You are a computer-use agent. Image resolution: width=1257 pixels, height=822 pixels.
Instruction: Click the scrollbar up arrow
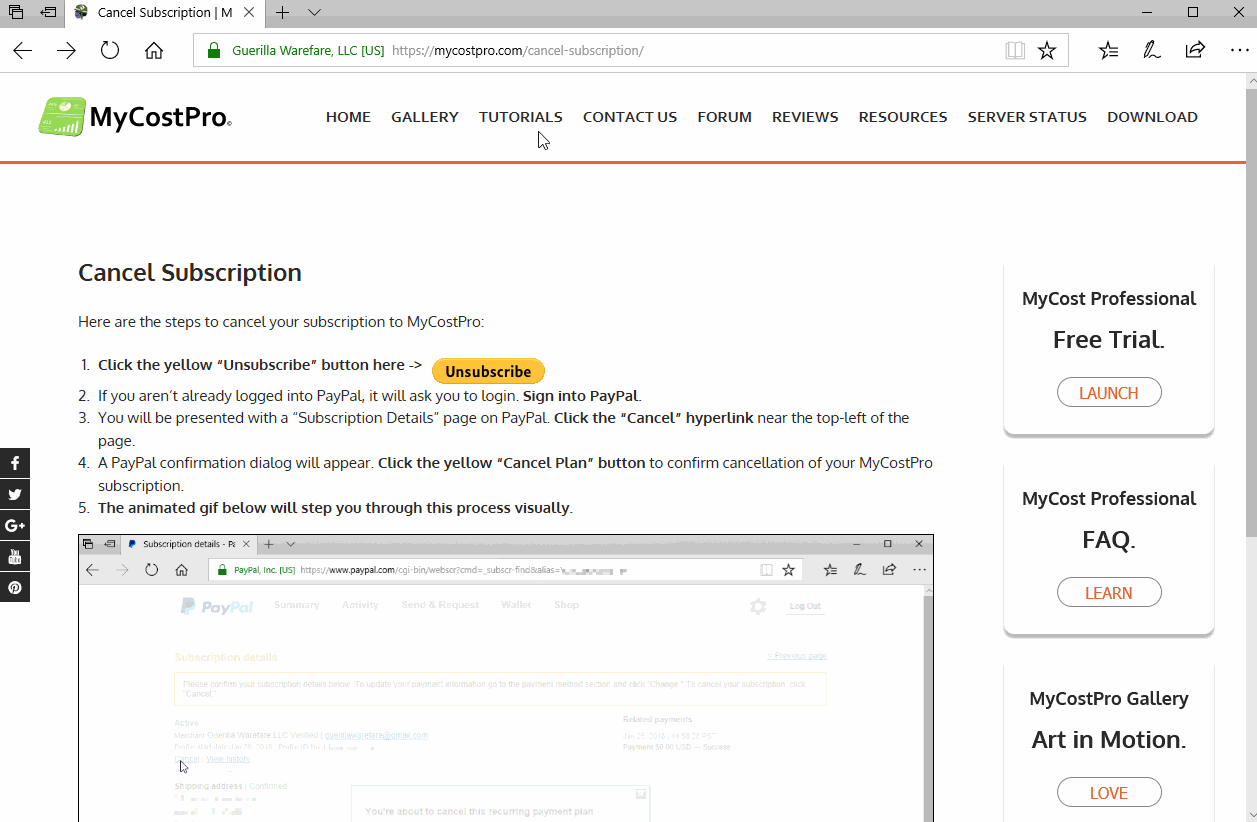1250,81
